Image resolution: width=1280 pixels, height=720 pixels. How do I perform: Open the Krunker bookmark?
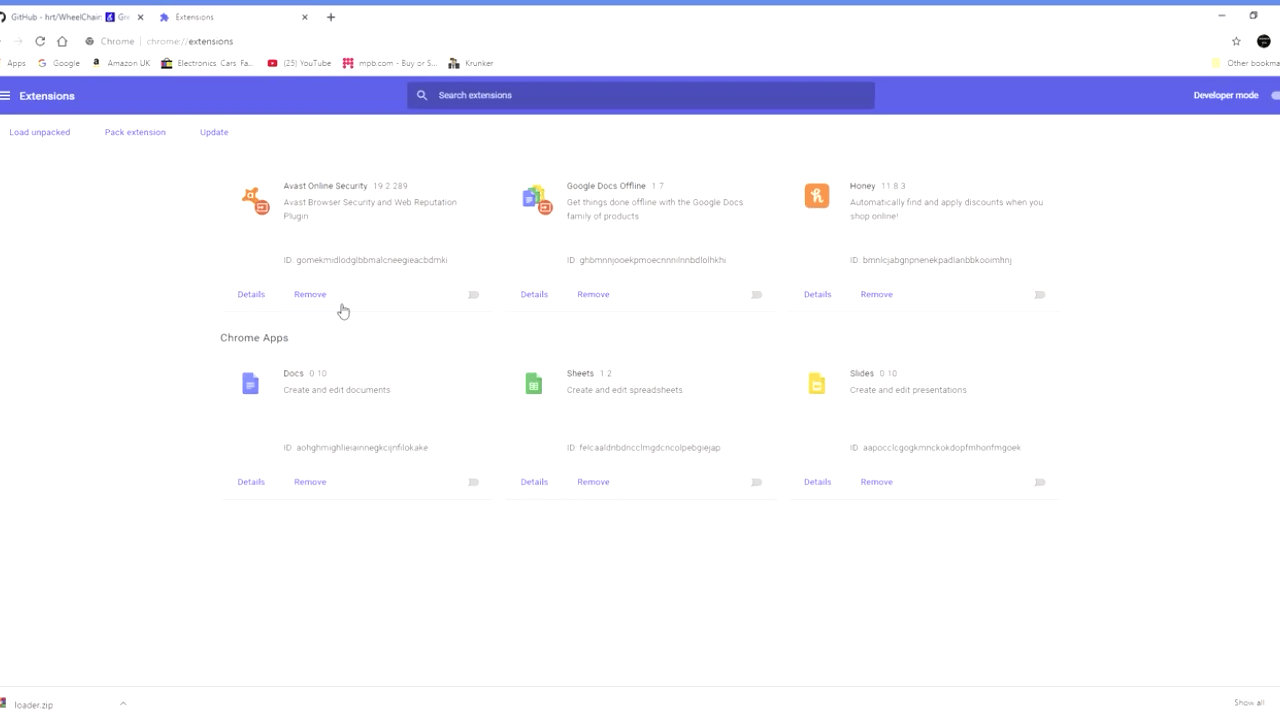click(x=471, y=63)
